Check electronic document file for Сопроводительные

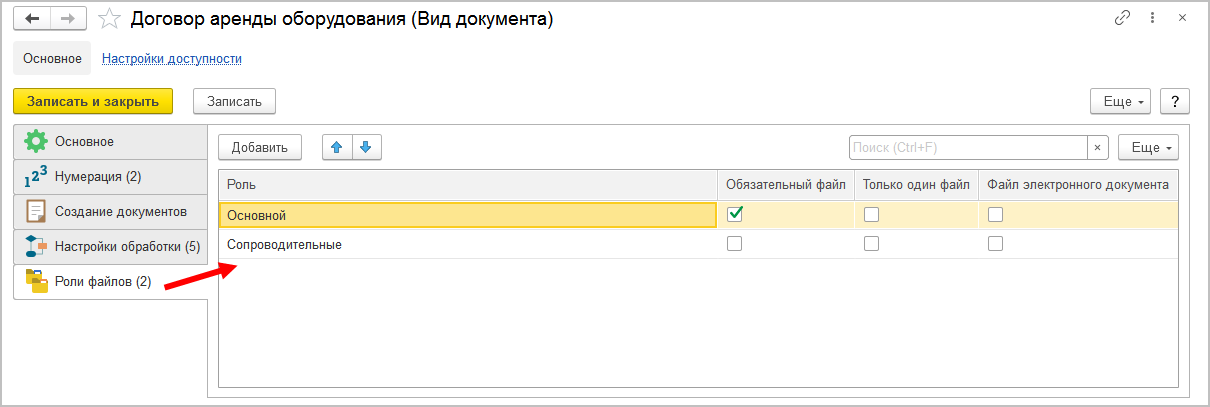click(x=995, y=243)
